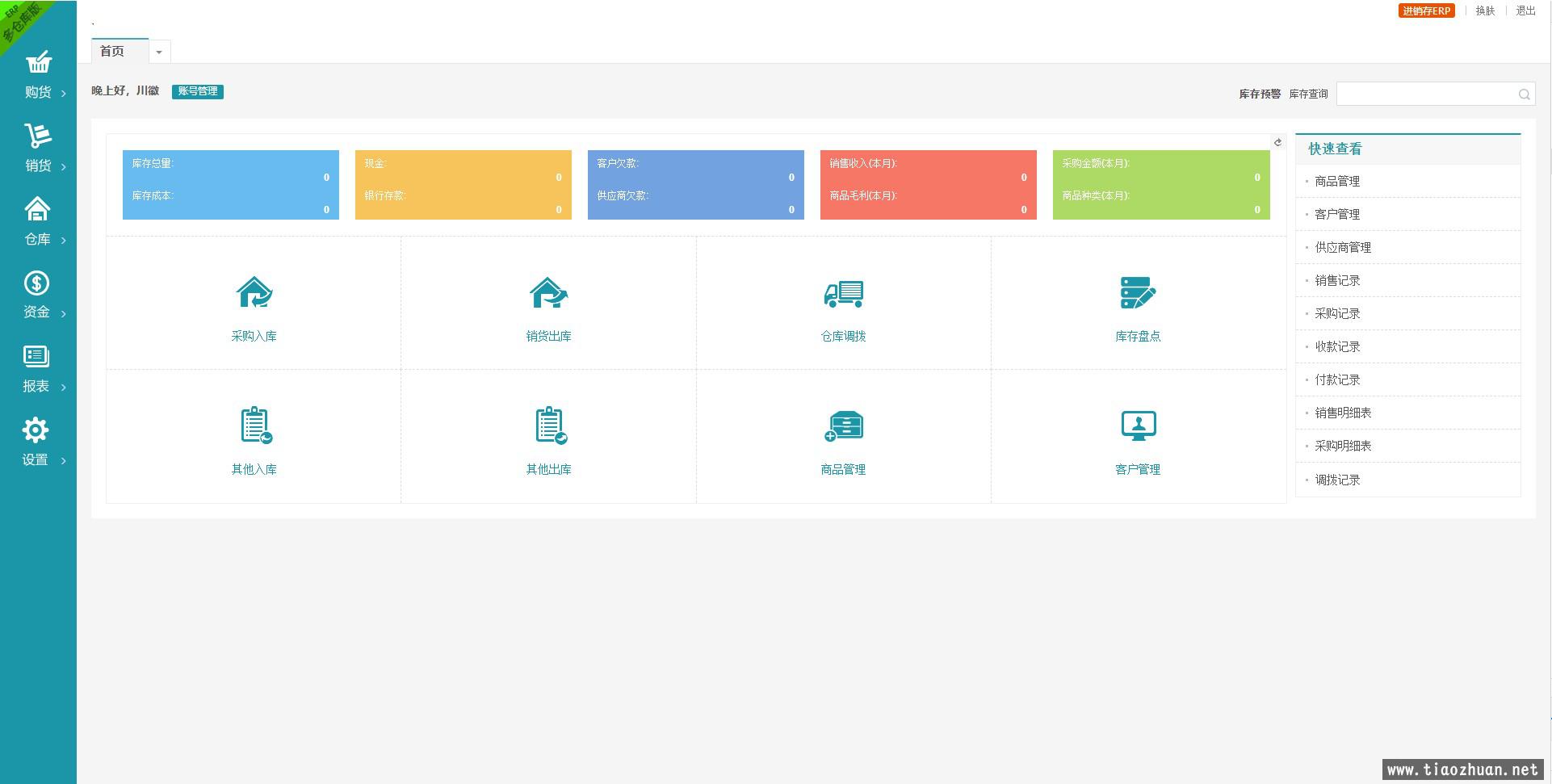The image size is (1552, 784).
Task: Click the 客户欠款 stats card
Action: [x=696, y=185]
